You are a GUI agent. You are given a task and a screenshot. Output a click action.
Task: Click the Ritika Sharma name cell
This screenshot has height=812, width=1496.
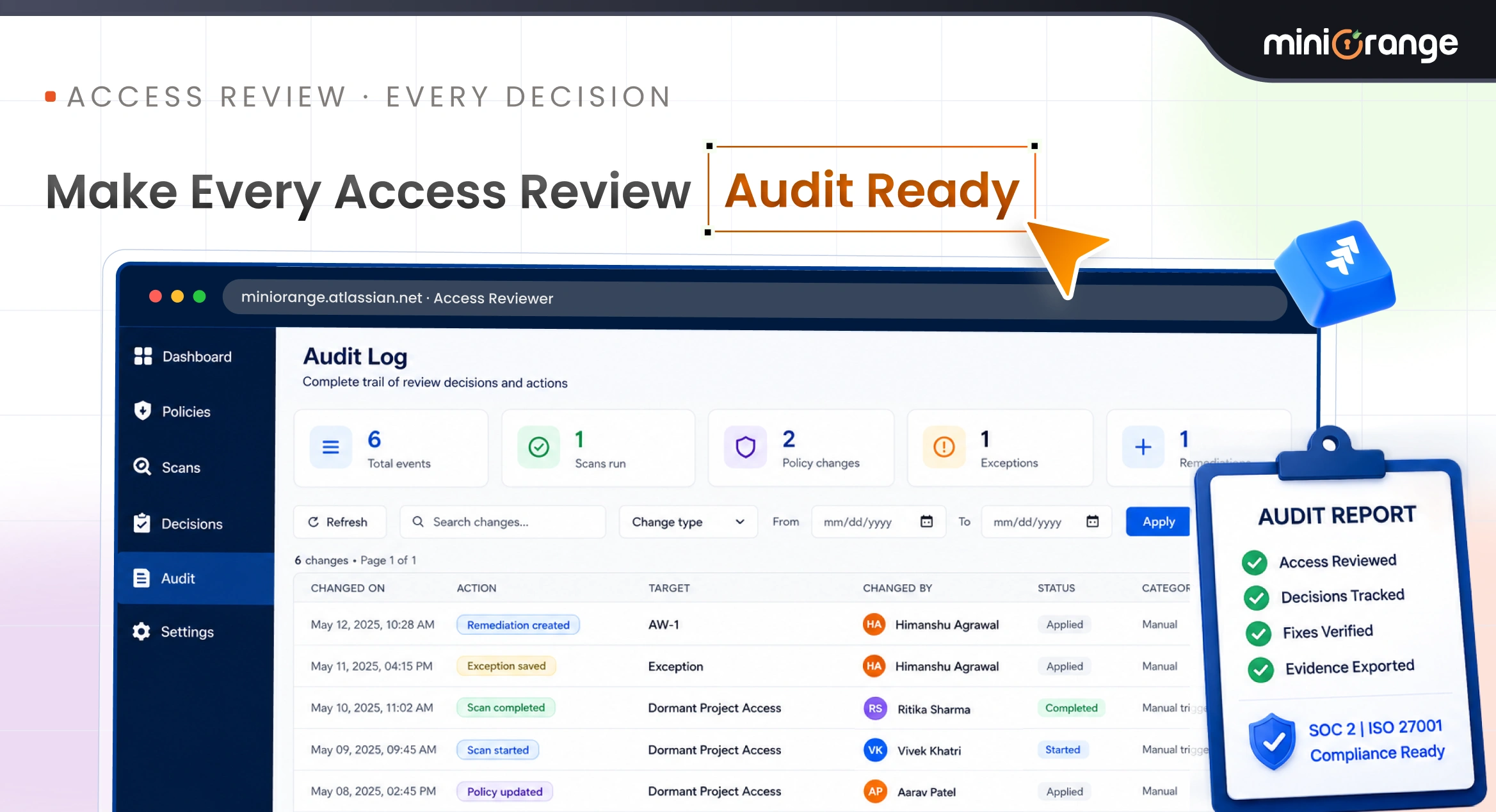point(933,709)
